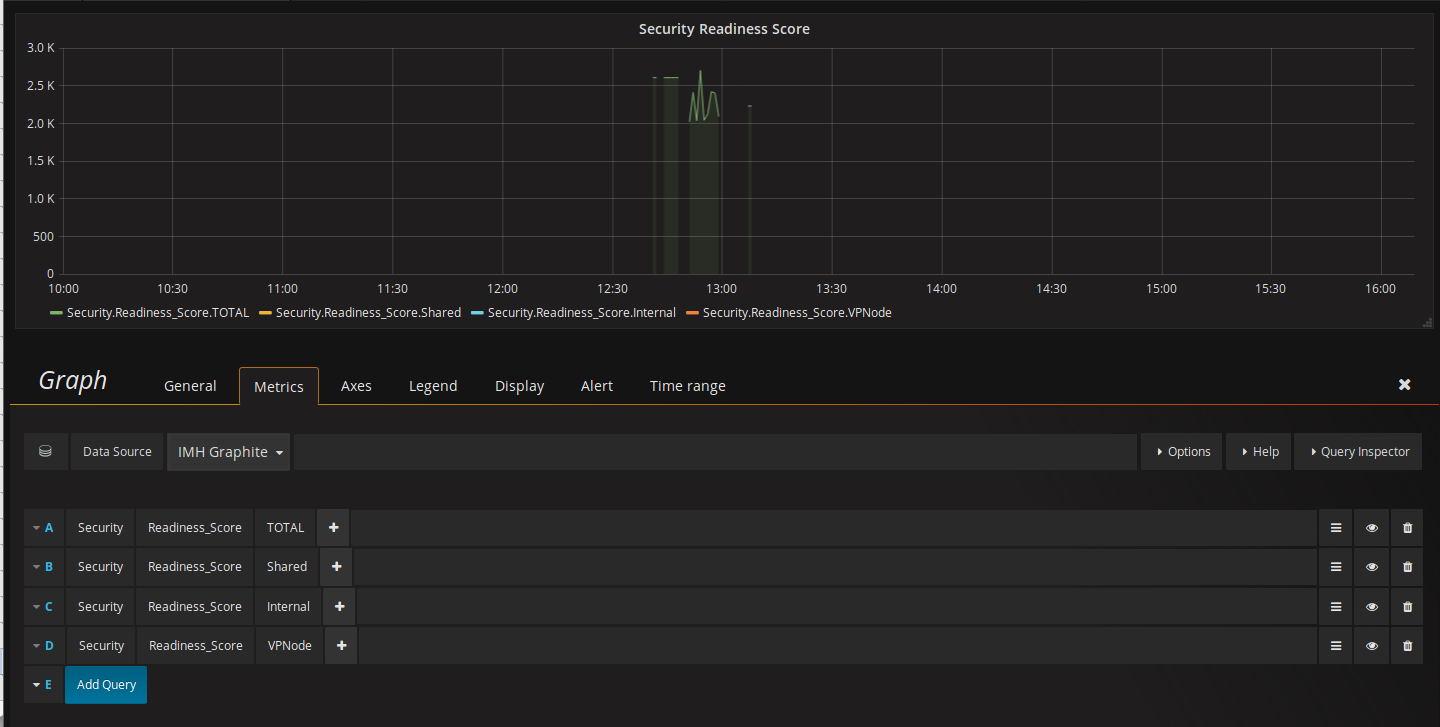Screen dimensions: 1440x727
Task: Open the hamburger menu for query A
Action: (1336, 528)
